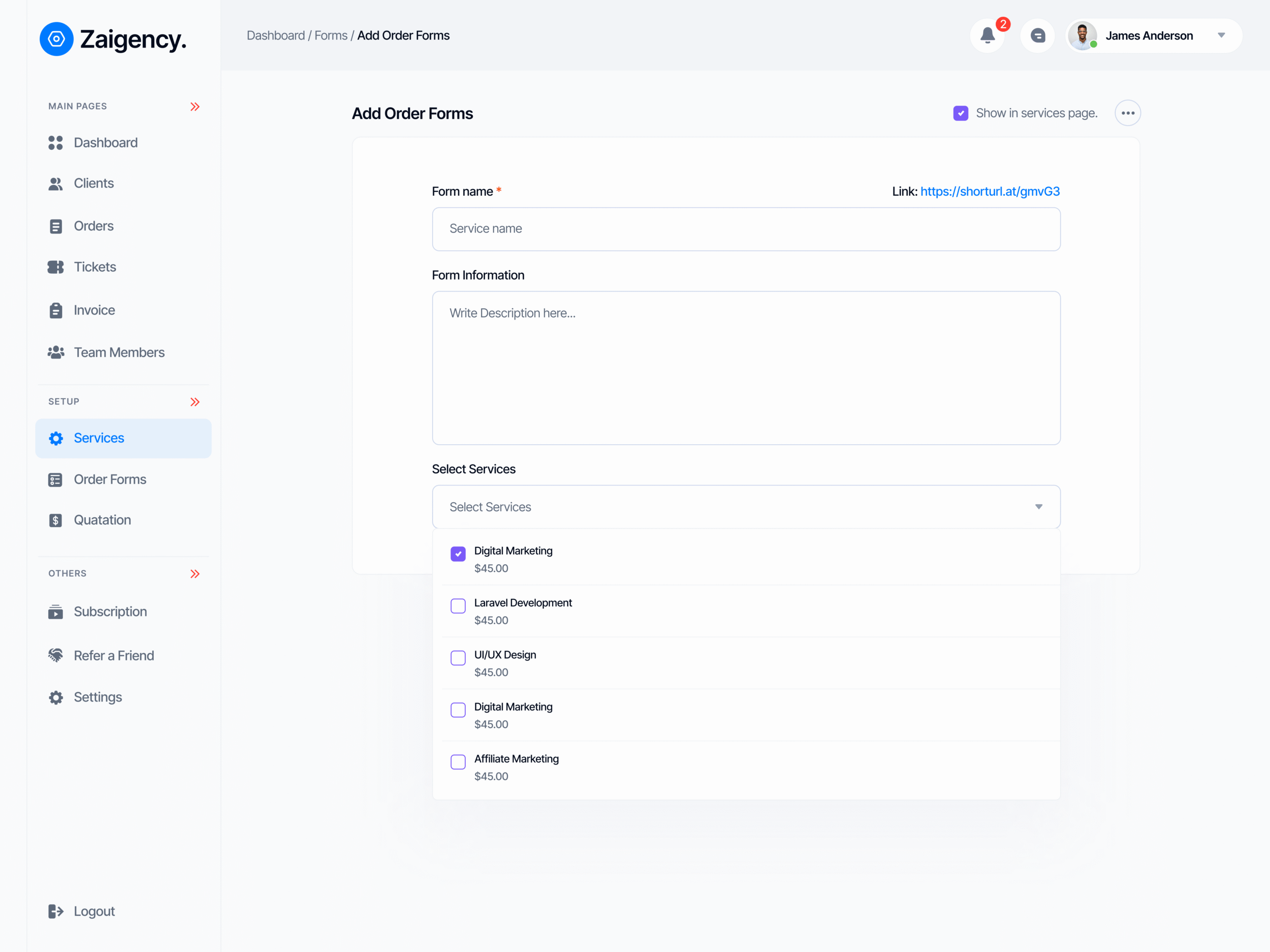Click the Logout icon
1270x952 pixels.
pyautogui.click(x=56, y=911)
